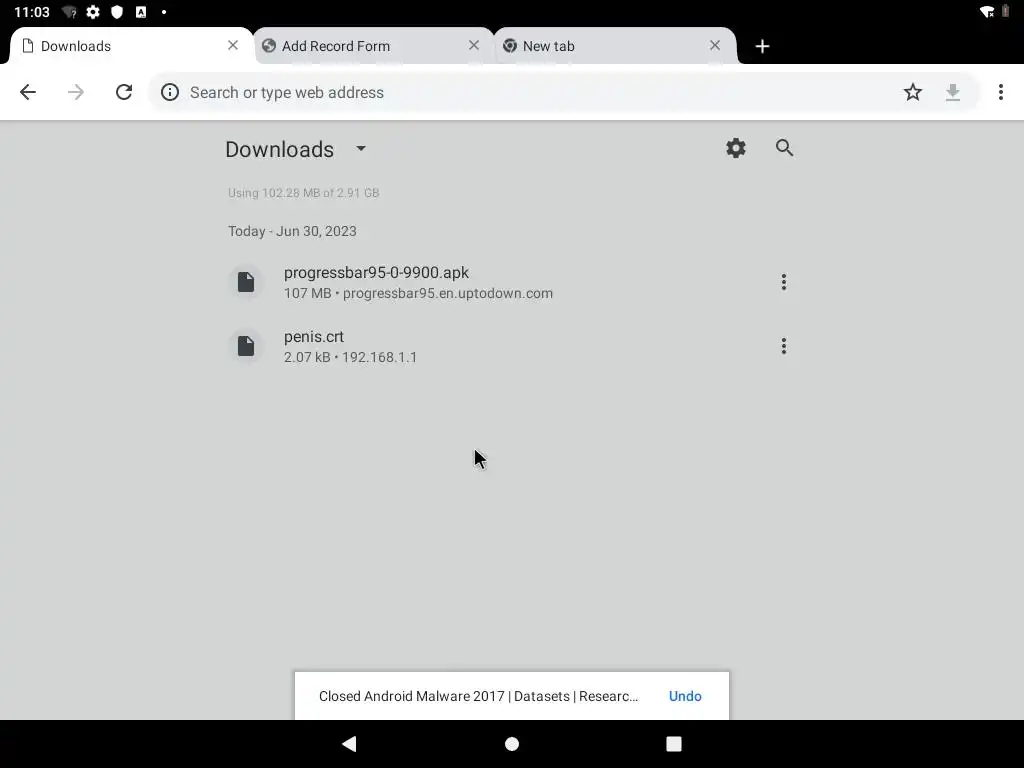Click 'Closed Android Malware 2017' snackbar message
The width and height of the screenshot is (1024, 768).
click(478, 696)
